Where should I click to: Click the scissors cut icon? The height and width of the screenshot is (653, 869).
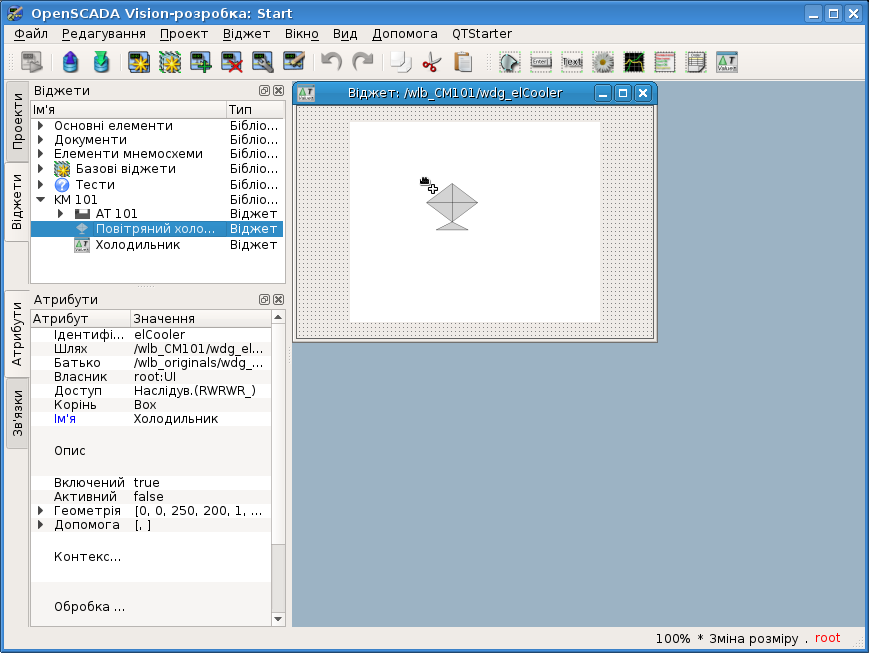click(x=431, y=62)
